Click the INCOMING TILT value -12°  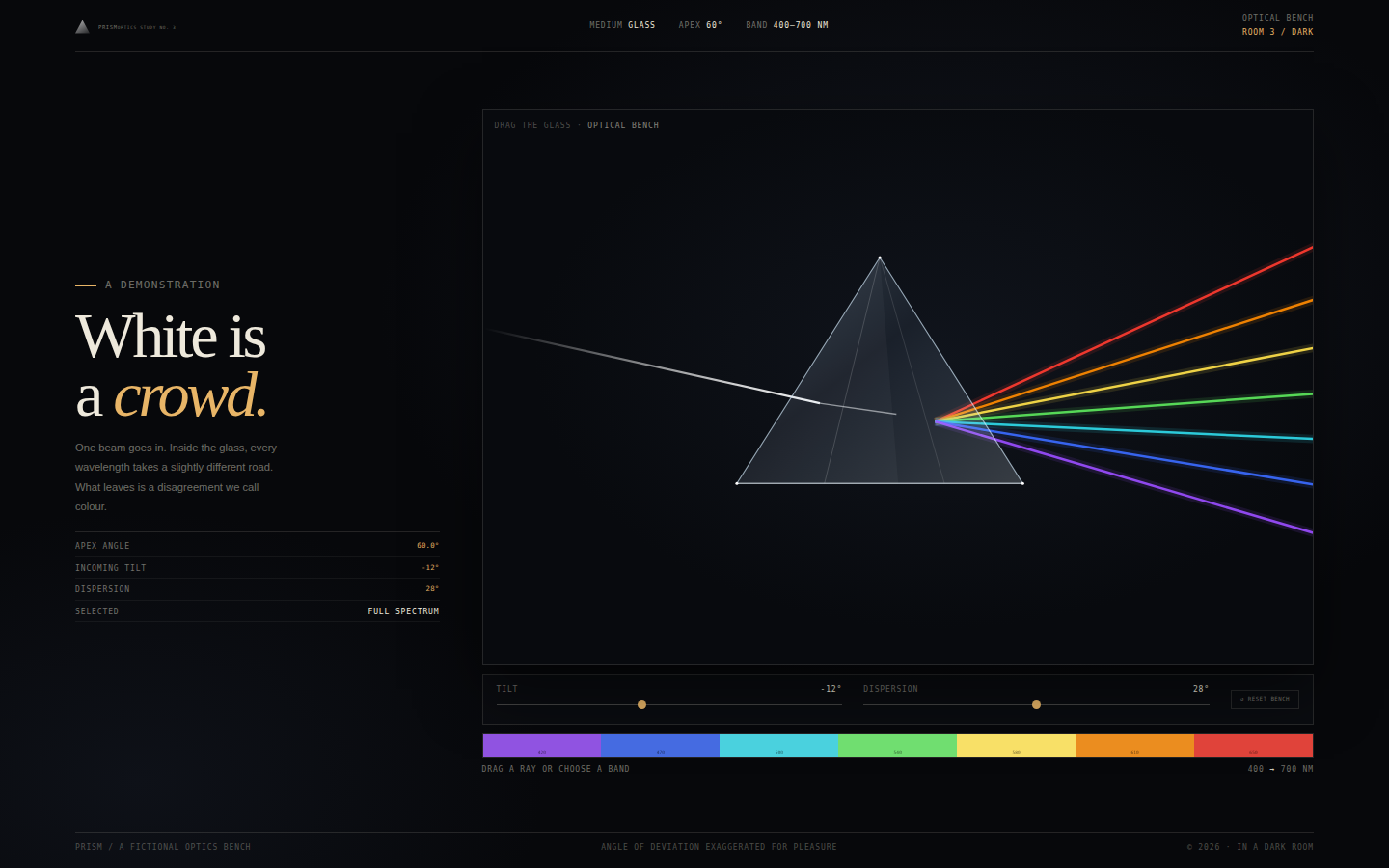point(430,568)
